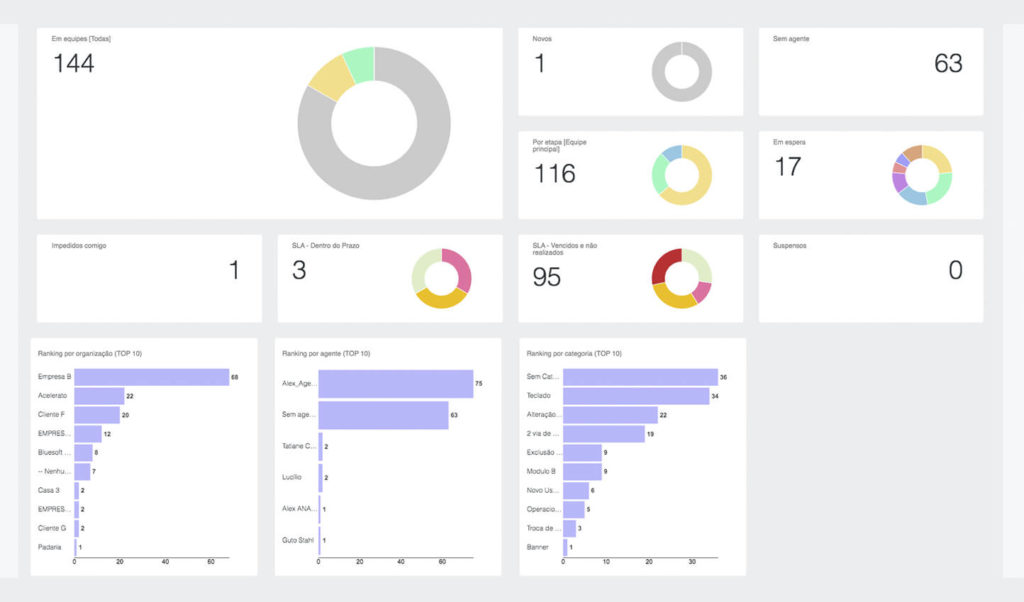Image resolution: width=1024 pixels, height=602 pixels.
Task: Select the dark red segment in SLA Vencidos donut
Action: click(664, 265)
